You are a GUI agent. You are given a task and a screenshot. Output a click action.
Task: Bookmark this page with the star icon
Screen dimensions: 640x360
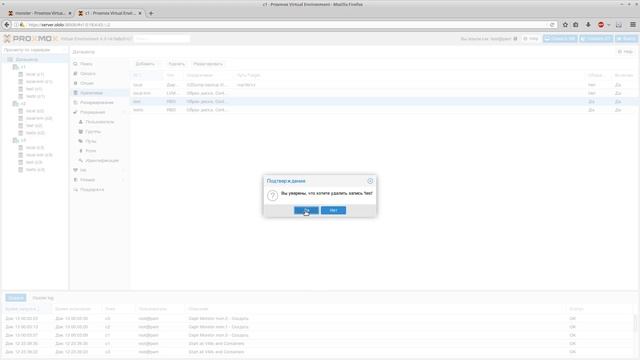point(565,25)
